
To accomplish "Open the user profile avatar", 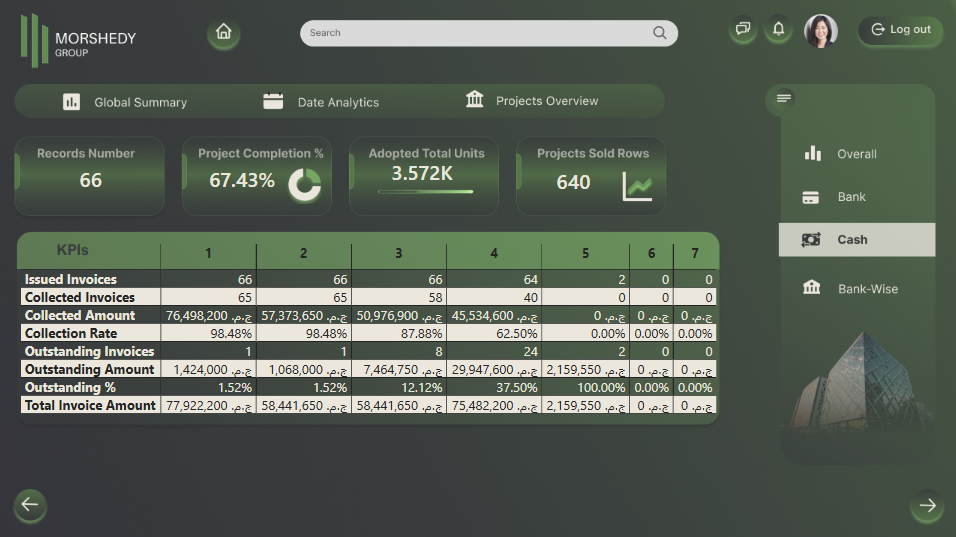I will pos(821,30).
